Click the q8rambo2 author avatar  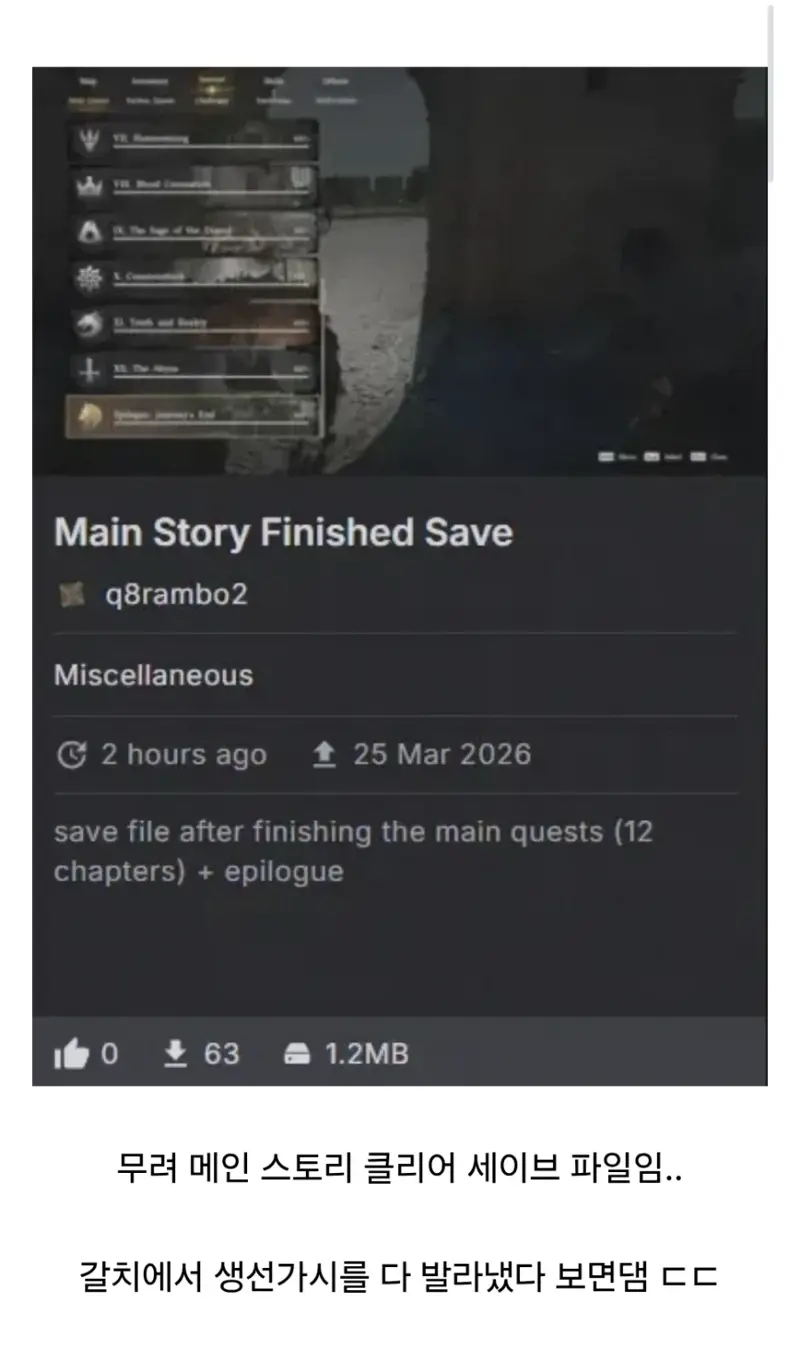click(72, 595)
